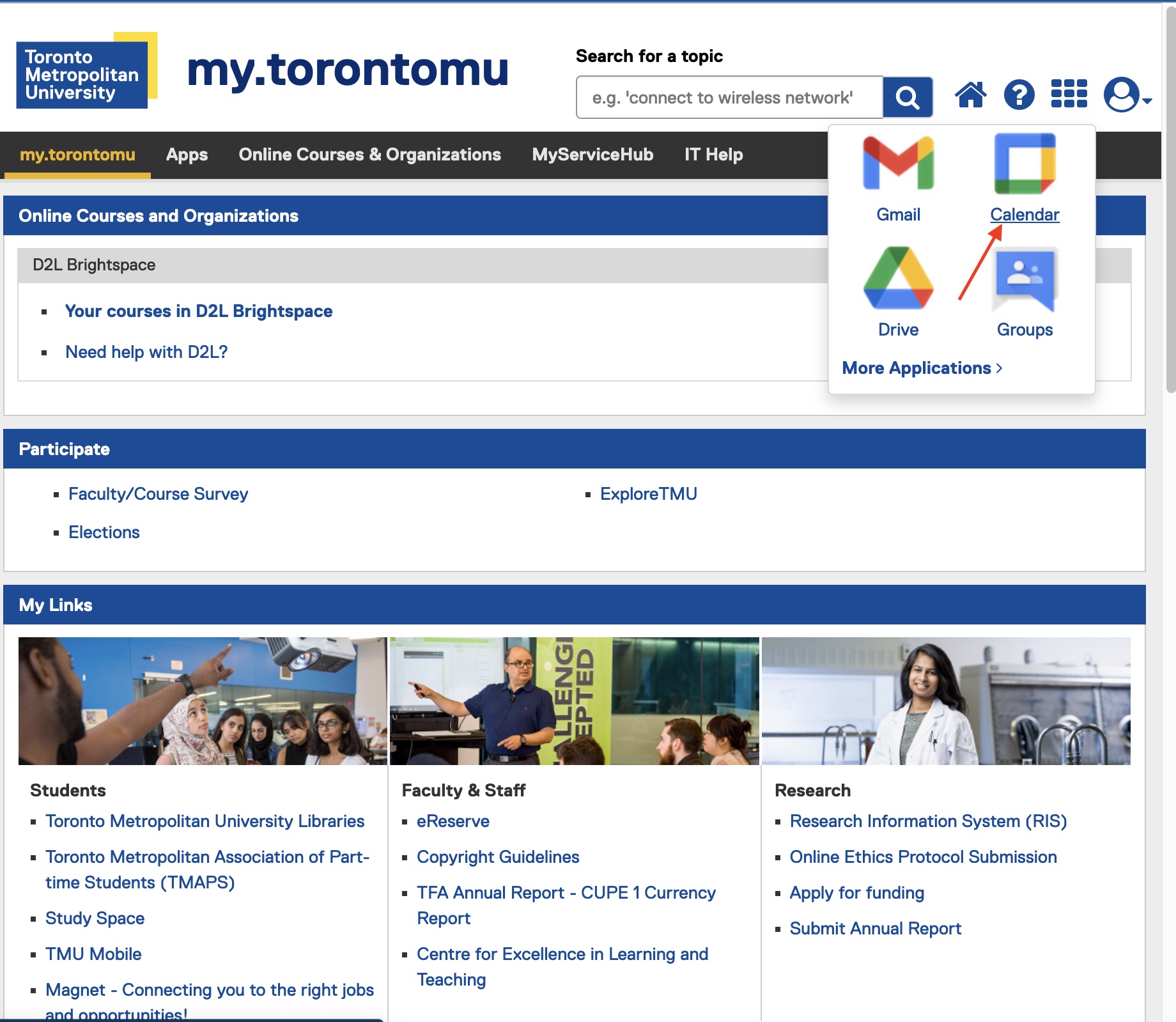This screenshot has width=1176, height=1022.
Task: Click the Toronto Metropolitan University logo
Action: click(x=86, y=72)
